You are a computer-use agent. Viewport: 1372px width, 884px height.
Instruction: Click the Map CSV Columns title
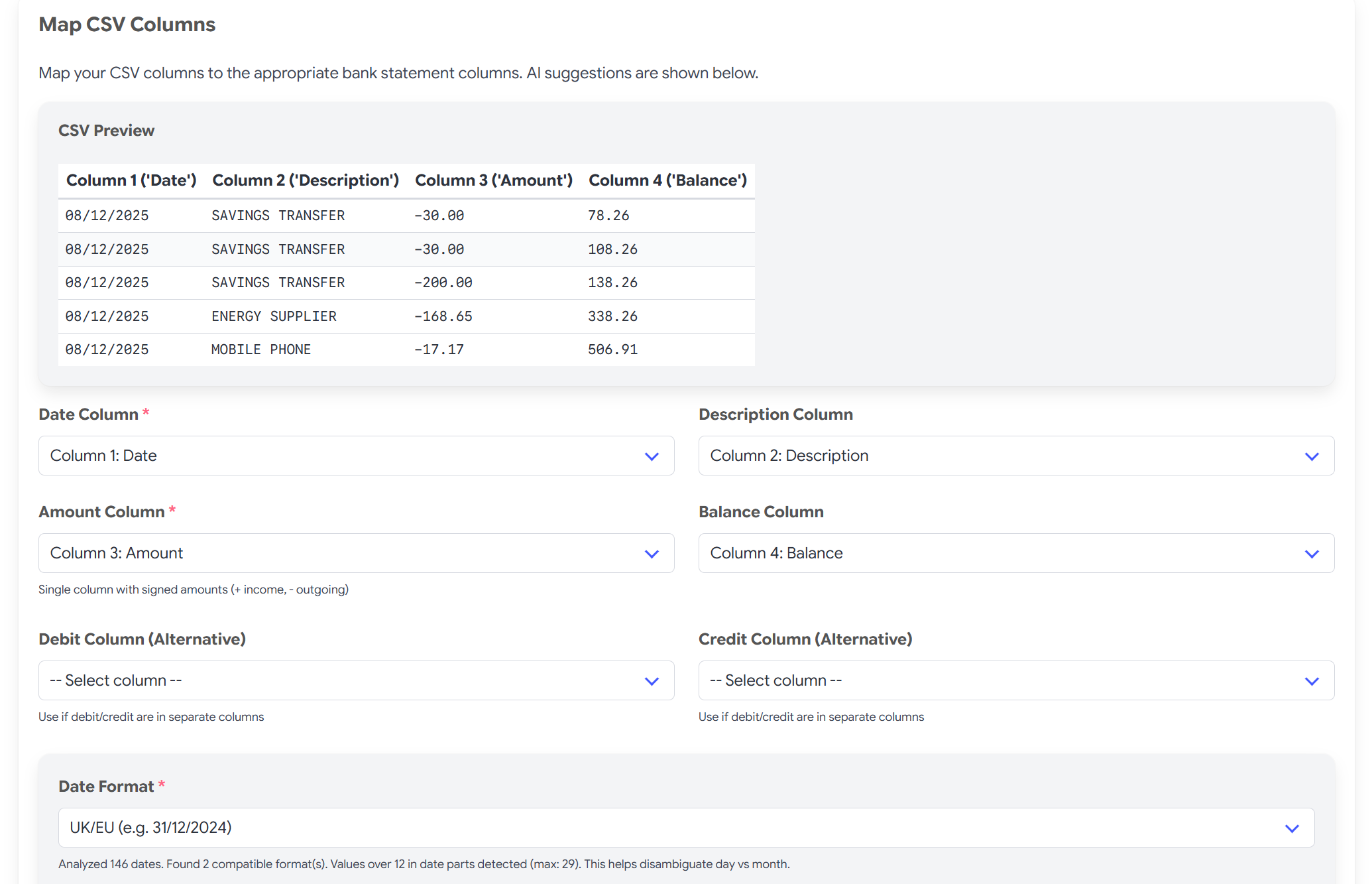pyautogui.click(x=127, y=24)
